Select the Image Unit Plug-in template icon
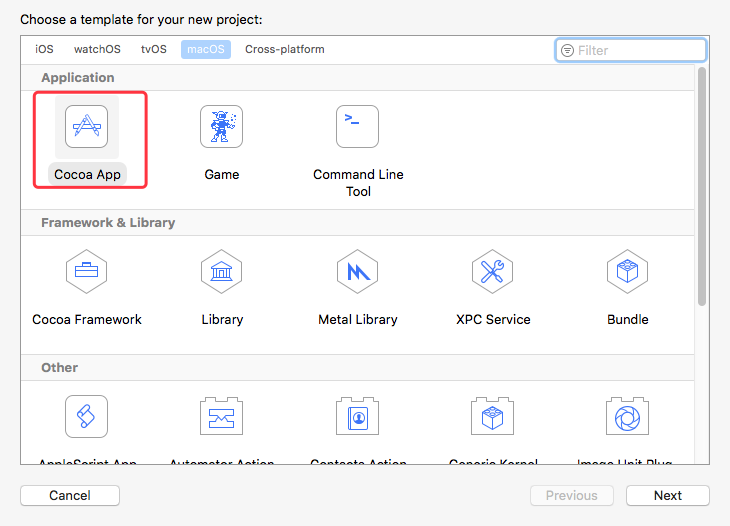The width and height of the screenshot is (730, 526). [x=627, y=416]
